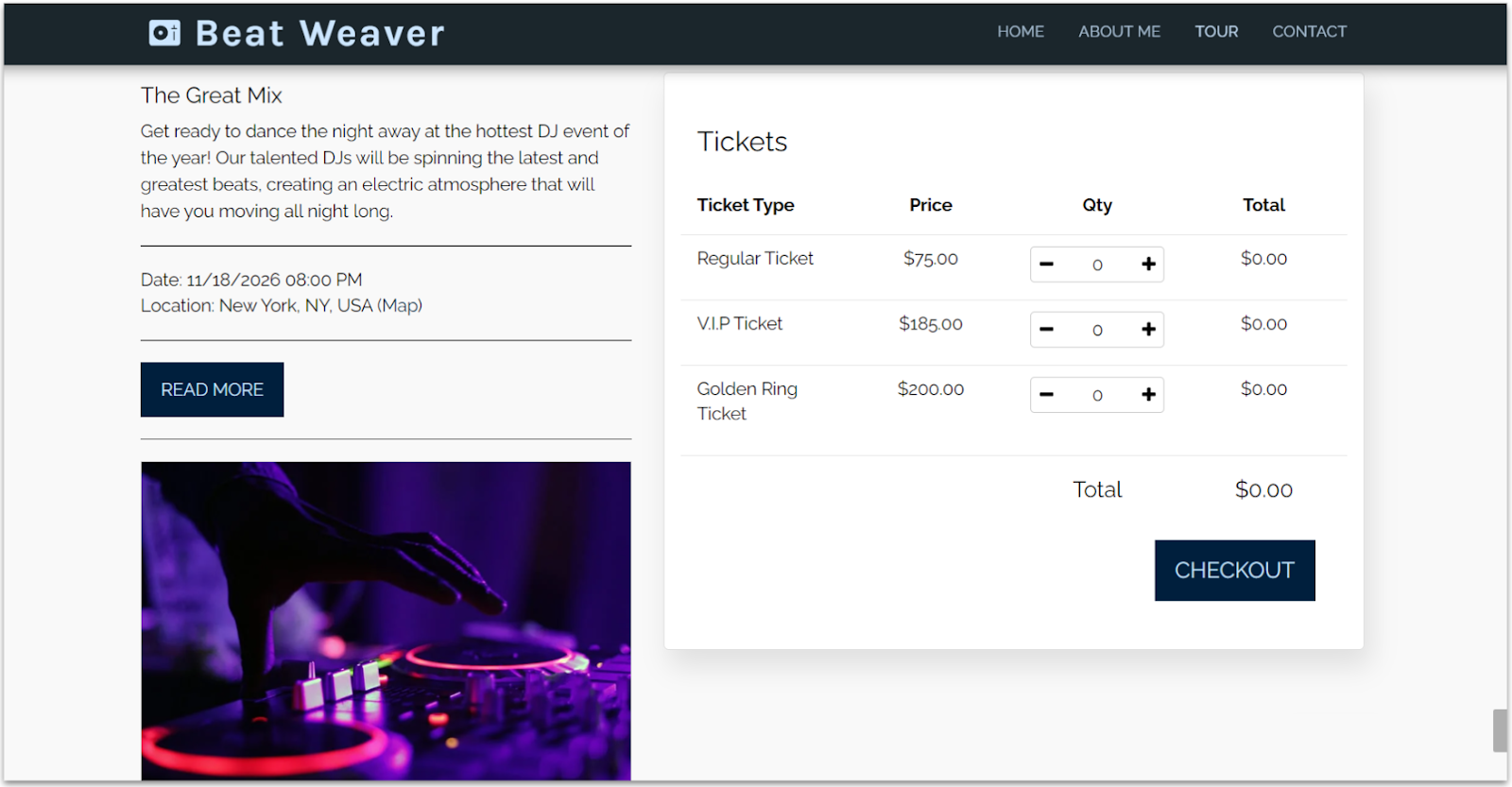Image resolution: width=1512 pixels, height=787 pixels.
Task: Click the DJ turntable event photo
Action: pos(386,620)
